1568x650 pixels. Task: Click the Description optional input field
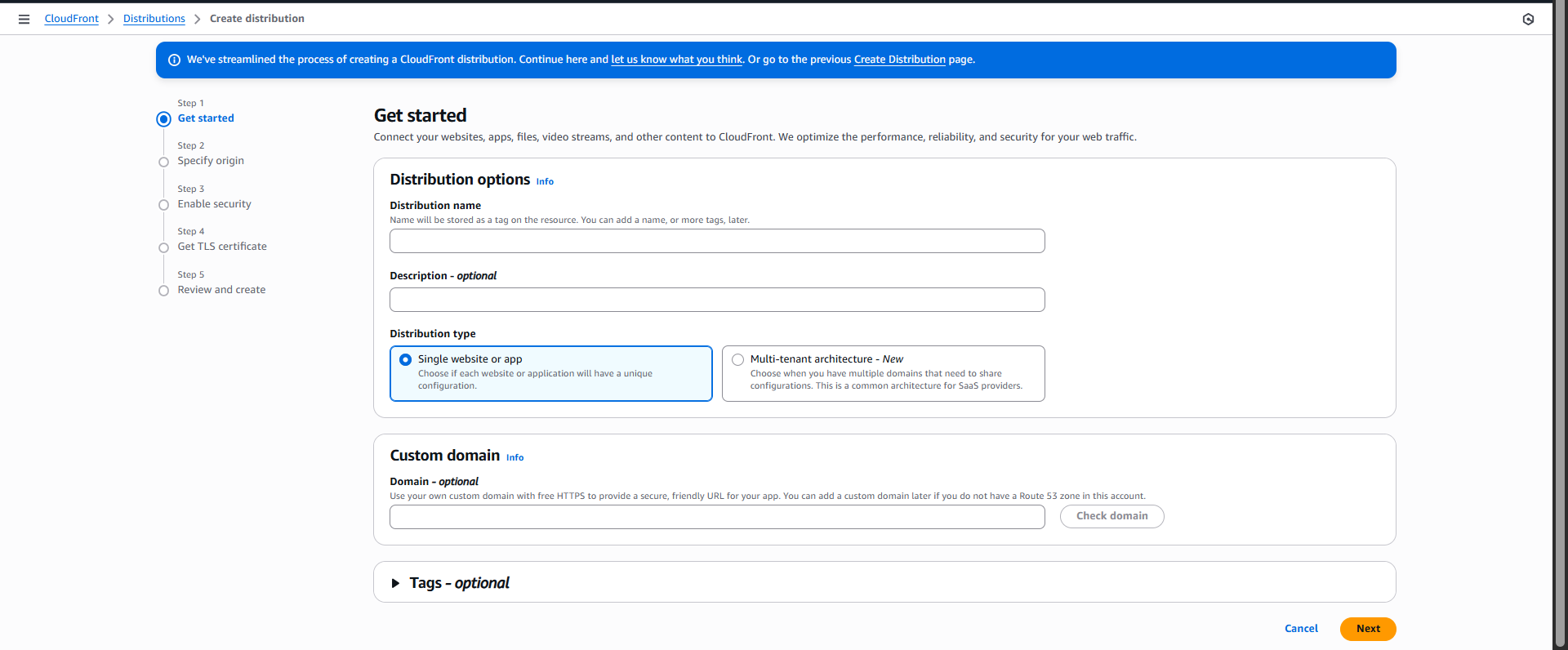(717, 300)
